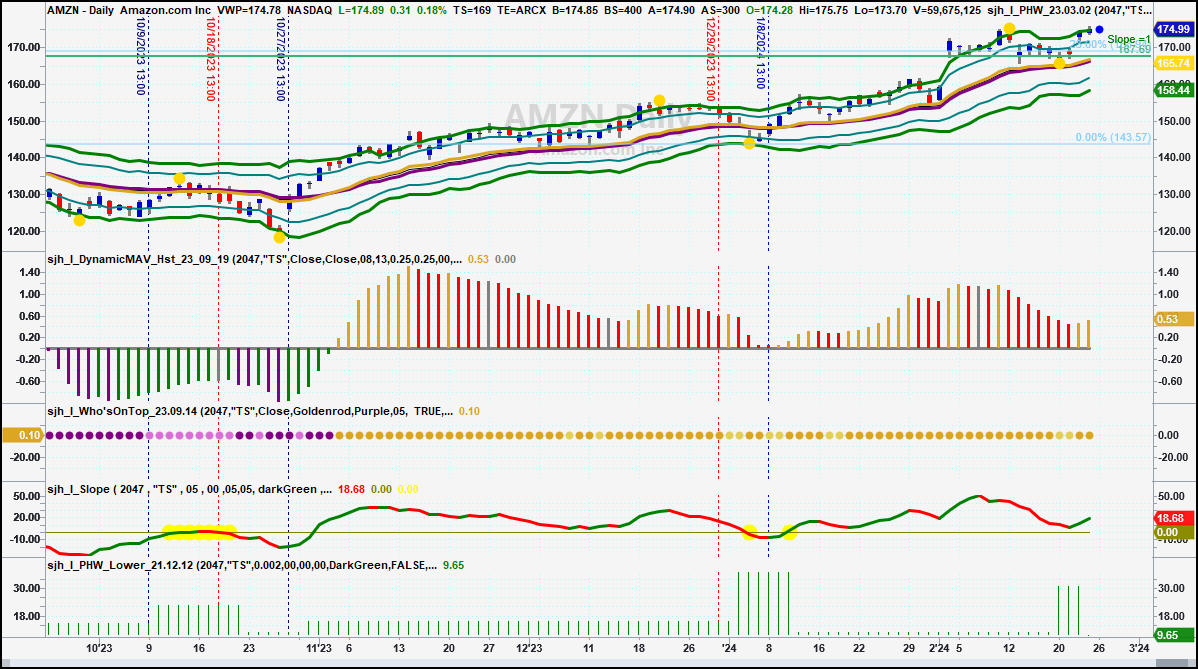This screenshot has width=1198, height=669.
Task: Select the 10/9/2023 13:00 vertical time marker
Action: 141,57
